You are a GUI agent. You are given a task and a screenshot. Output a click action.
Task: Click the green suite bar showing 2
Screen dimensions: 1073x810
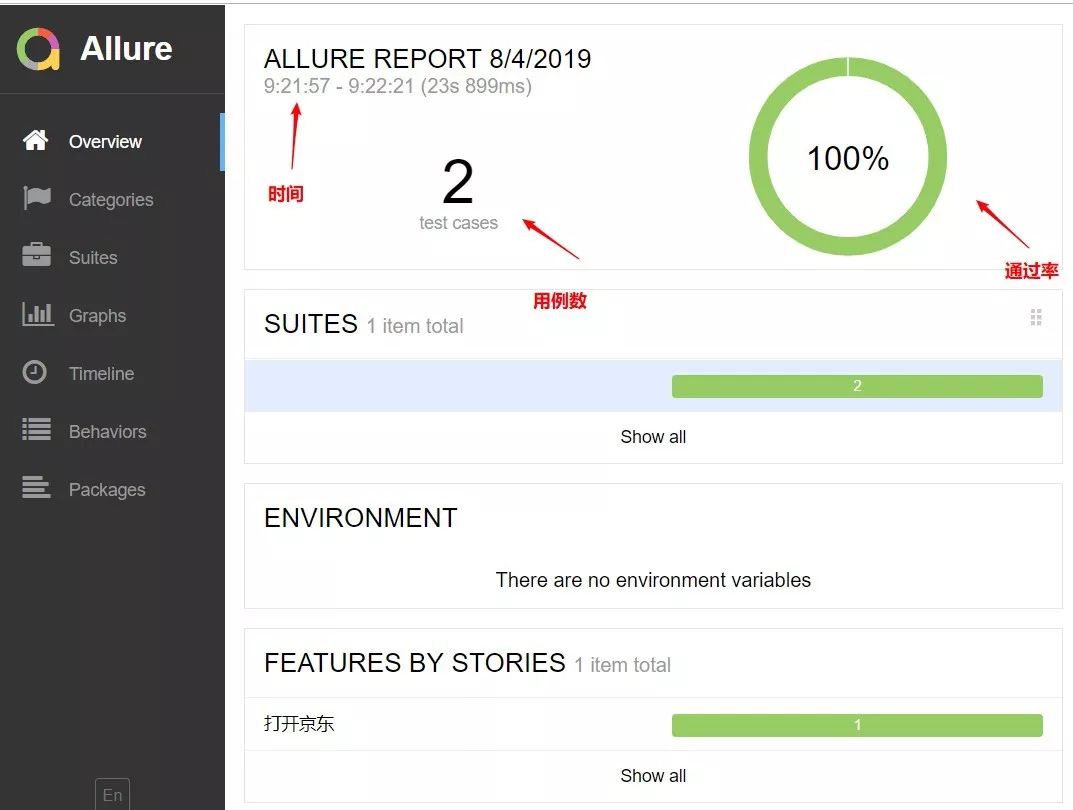tap(857, 387)
